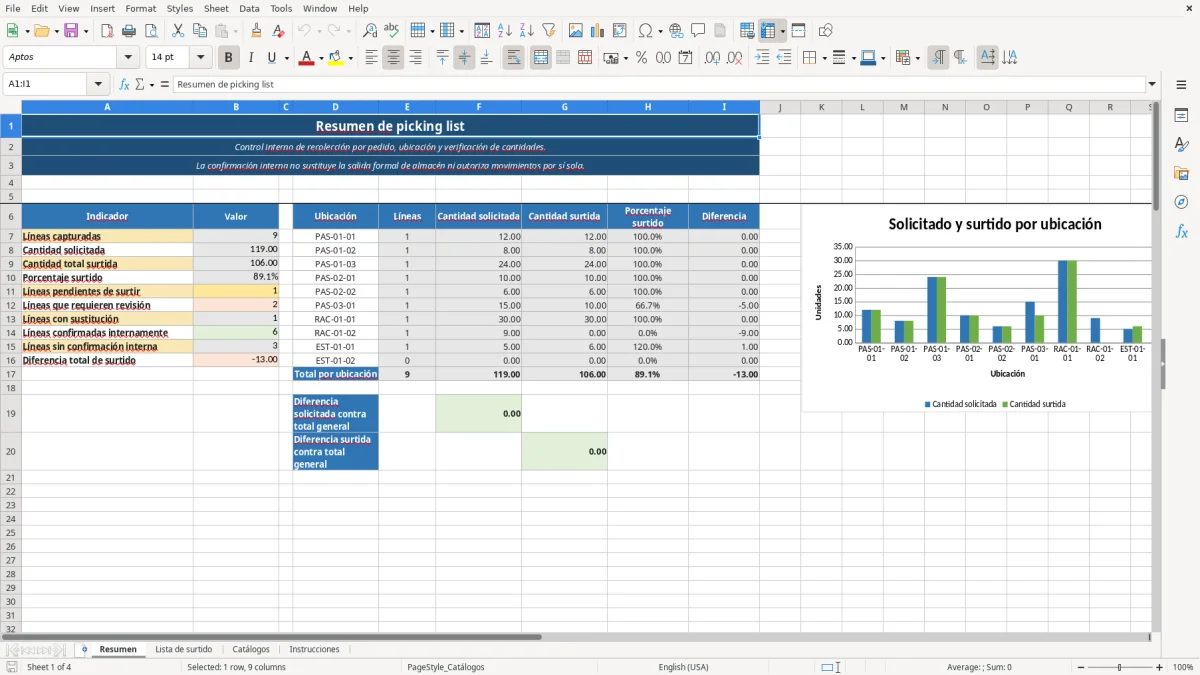Viewport: 1200px width, 675px height.
Task: Click the Copy icon
Action: 200,31
